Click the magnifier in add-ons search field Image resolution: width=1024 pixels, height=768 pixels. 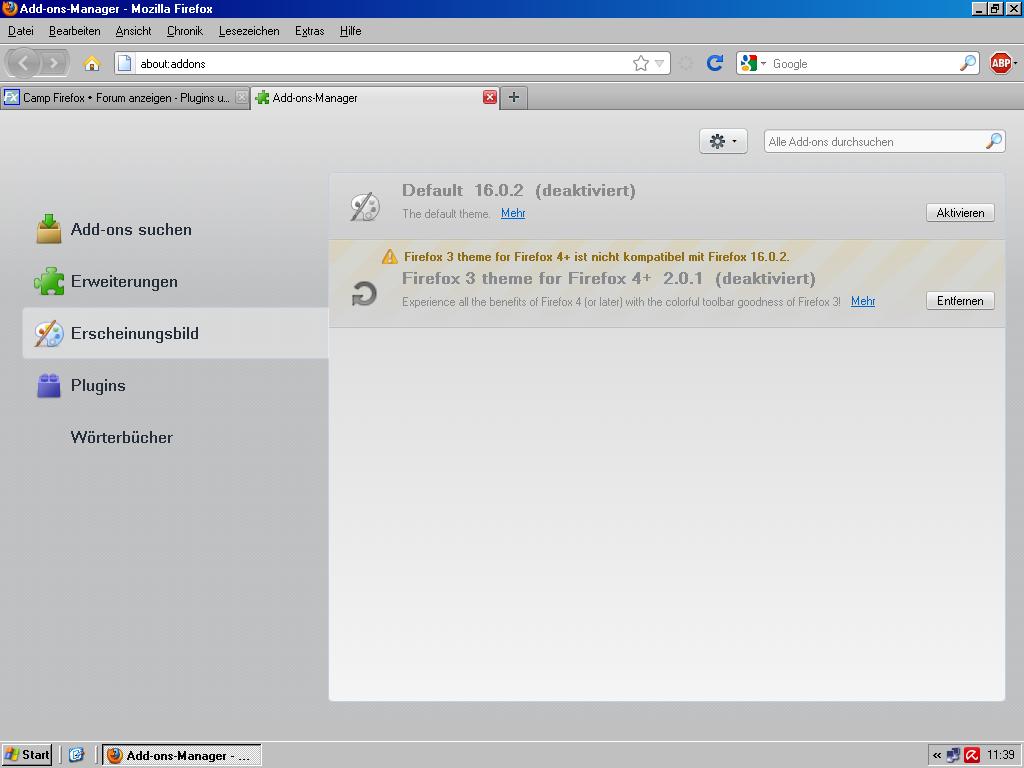click(x=993, y=141)
